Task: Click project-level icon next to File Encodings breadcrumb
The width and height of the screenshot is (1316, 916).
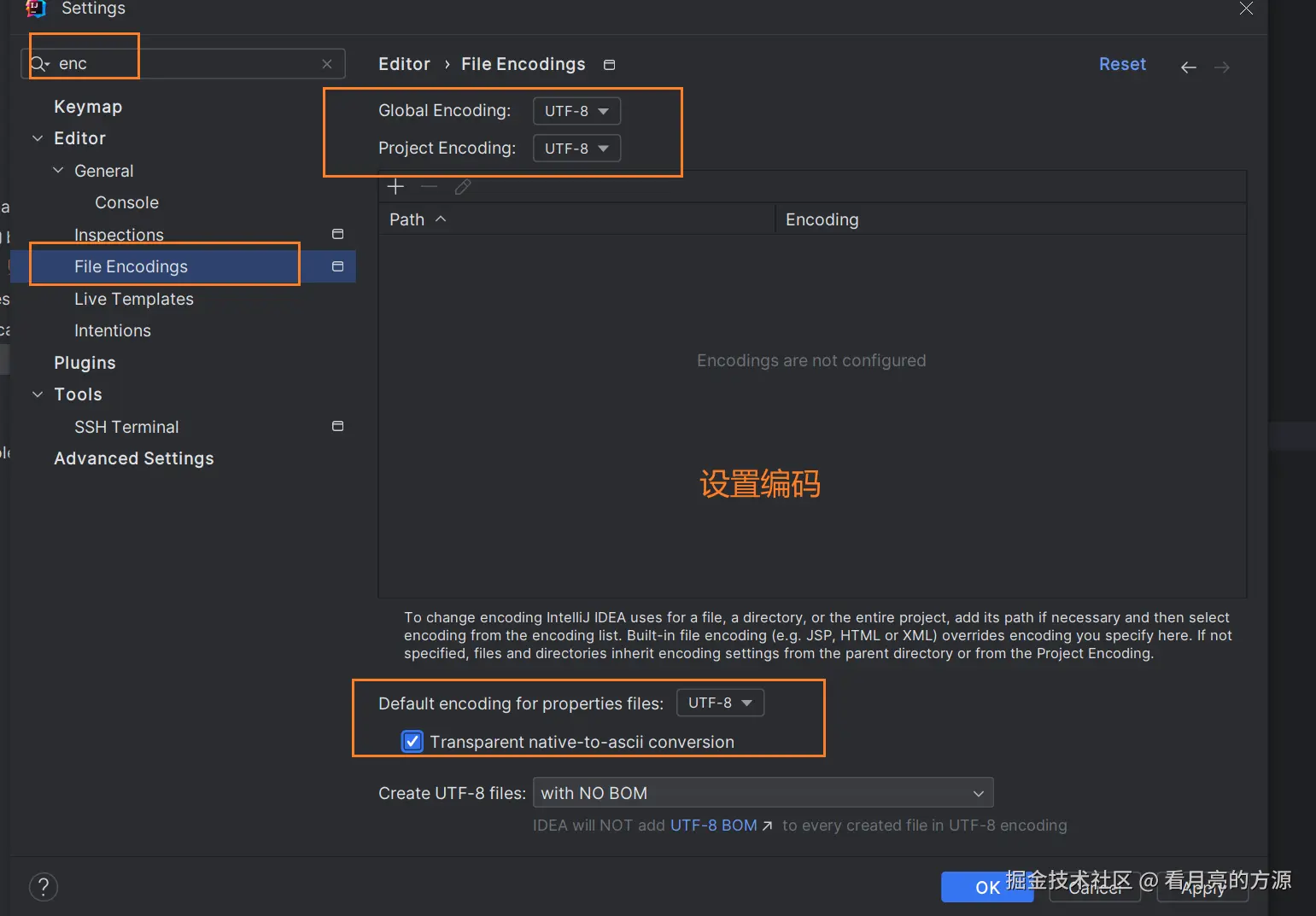Action: click(x=609, y=65)
